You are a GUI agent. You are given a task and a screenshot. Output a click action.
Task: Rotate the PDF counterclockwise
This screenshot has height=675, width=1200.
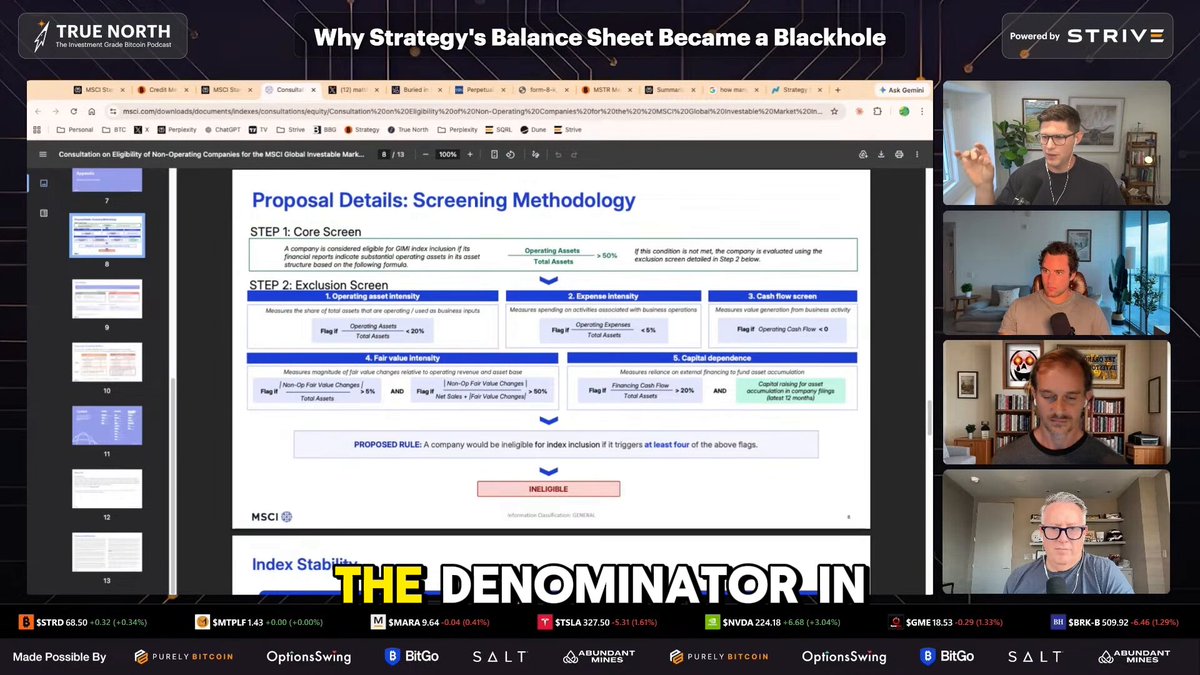coord(511,154)
